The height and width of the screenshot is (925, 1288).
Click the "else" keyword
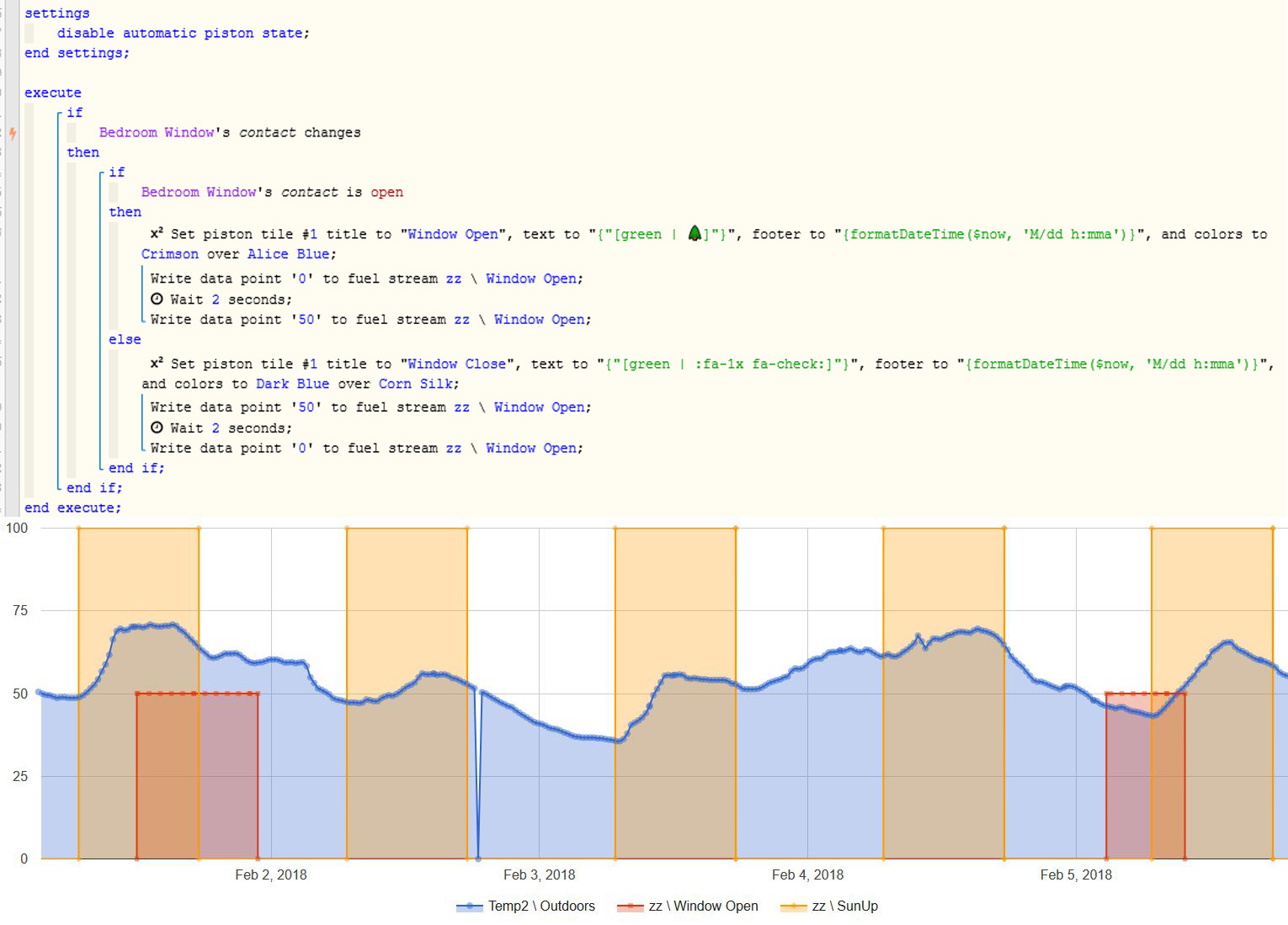tap(125, 339)
